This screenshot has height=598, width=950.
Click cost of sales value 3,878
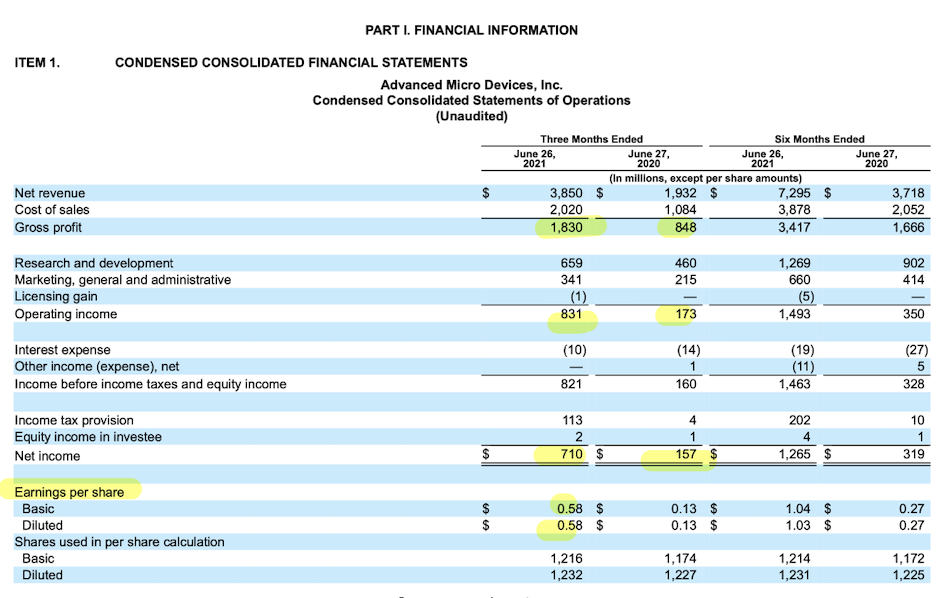click(x=794, y=210)
